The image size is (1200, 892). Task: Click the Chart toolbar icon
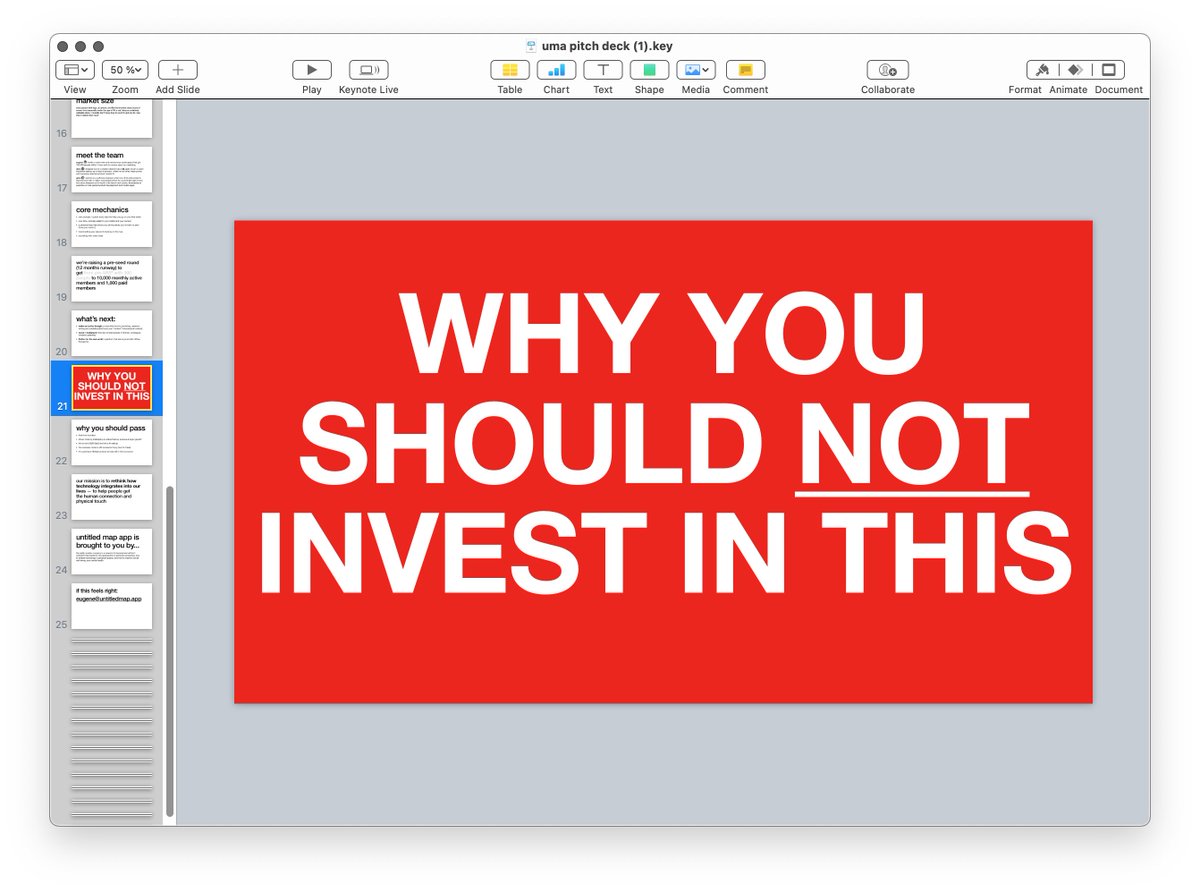point(556,70)
